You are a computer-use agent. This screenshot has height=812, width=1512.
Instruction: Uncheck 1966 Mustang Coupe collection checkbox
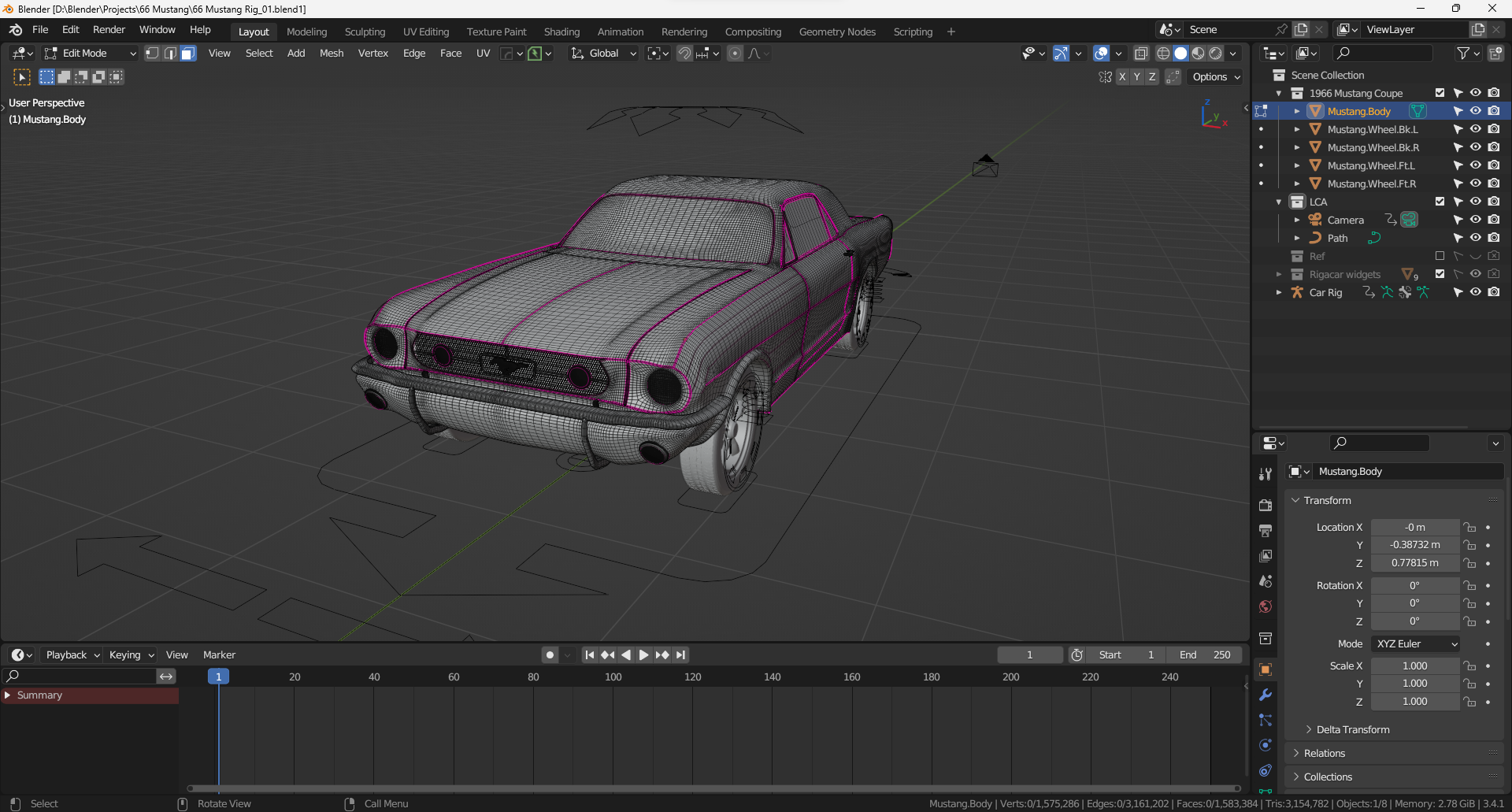[x=1440, y=93]
